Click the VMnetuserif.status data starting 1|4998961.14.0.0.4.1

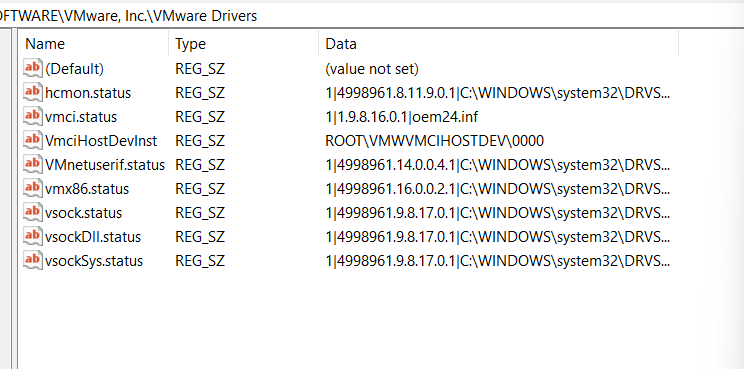pos(498,165)
